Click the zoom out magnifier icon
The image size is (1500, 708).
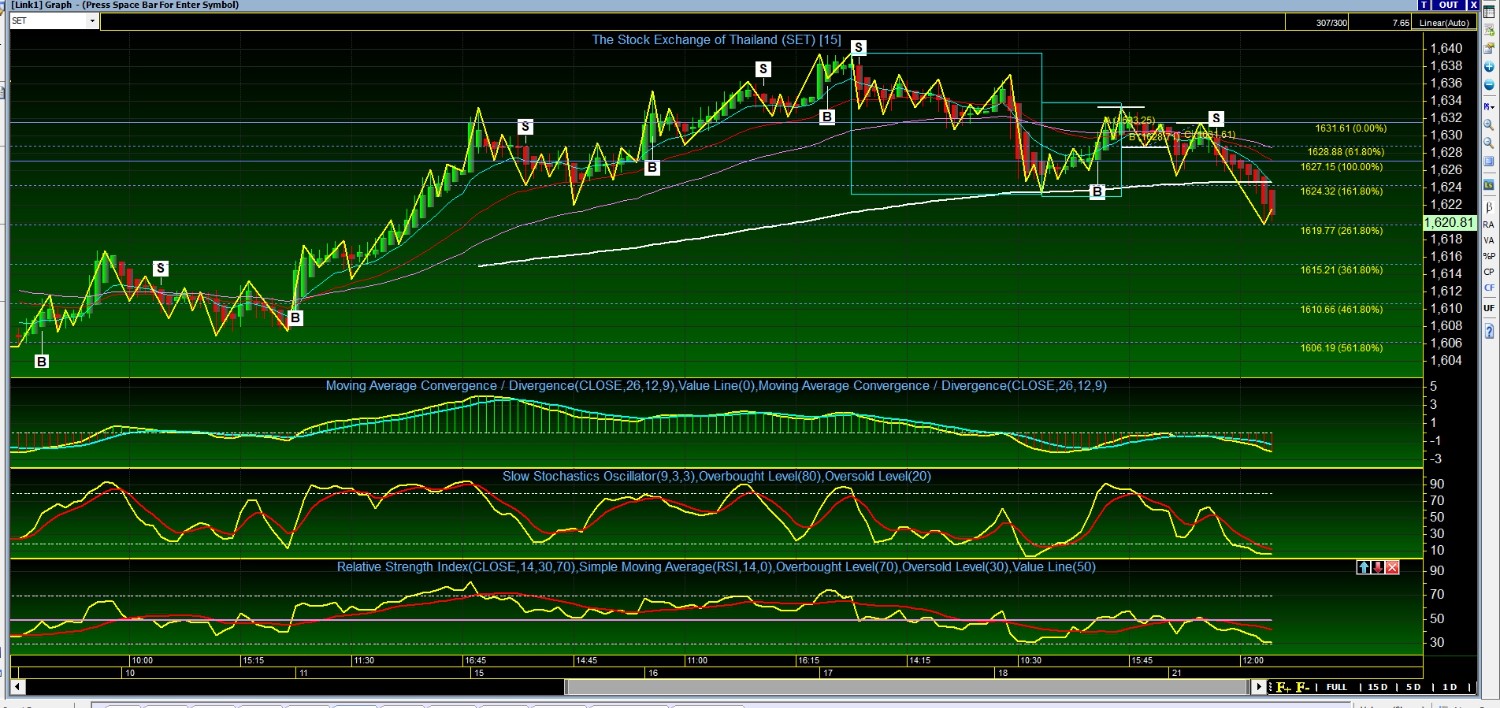1489,144
